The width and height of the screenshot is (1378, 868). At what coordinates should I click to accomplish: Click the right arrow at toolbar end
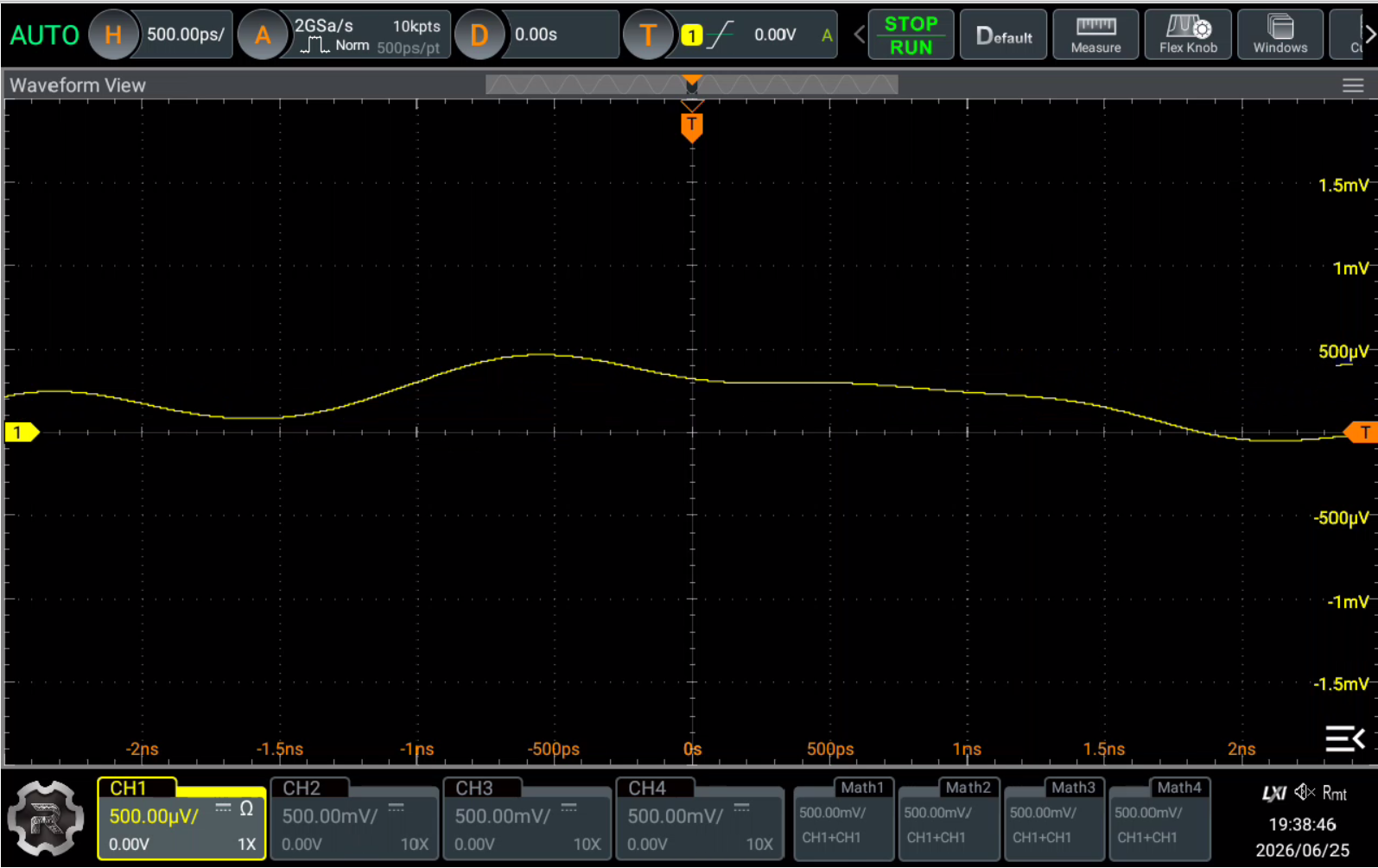[1369, 35]
